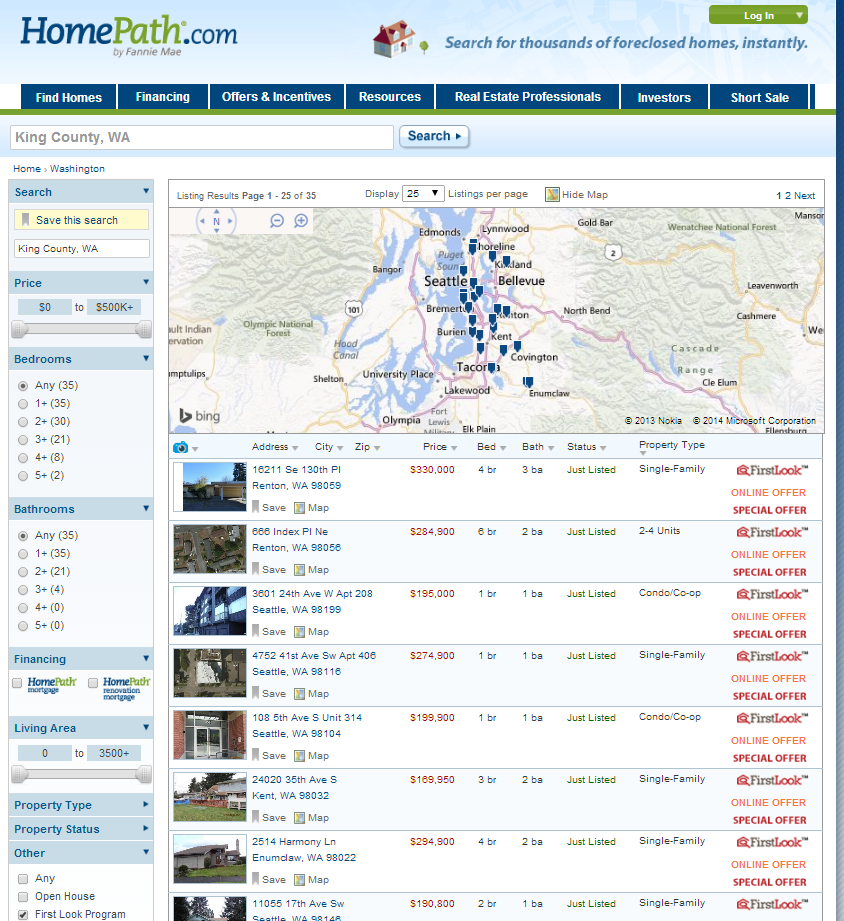Click the HomePath.com logo

coord(129,34)
